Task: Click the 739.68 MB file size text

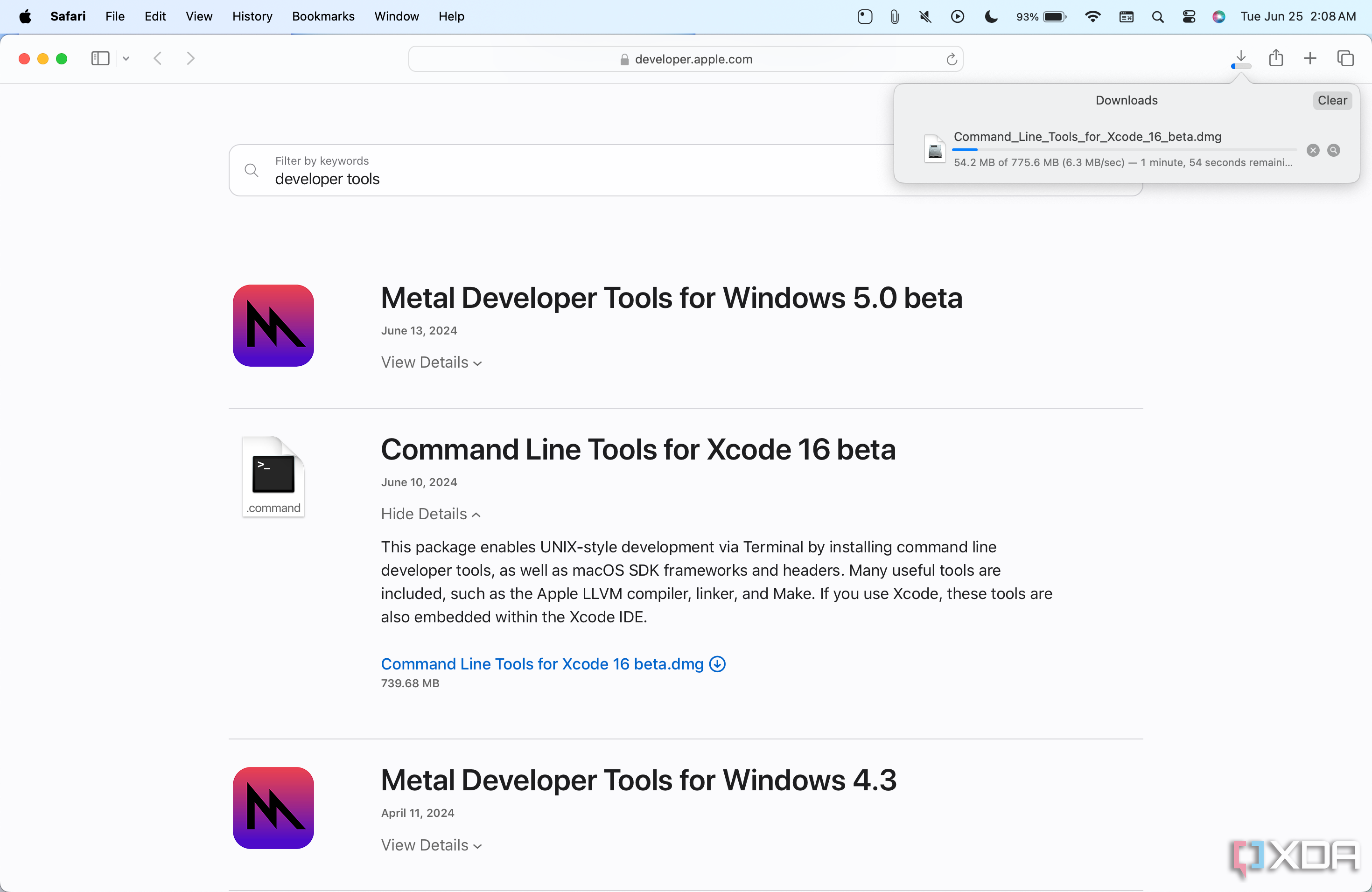Action: pyautogui.click(x=410, y=683)
